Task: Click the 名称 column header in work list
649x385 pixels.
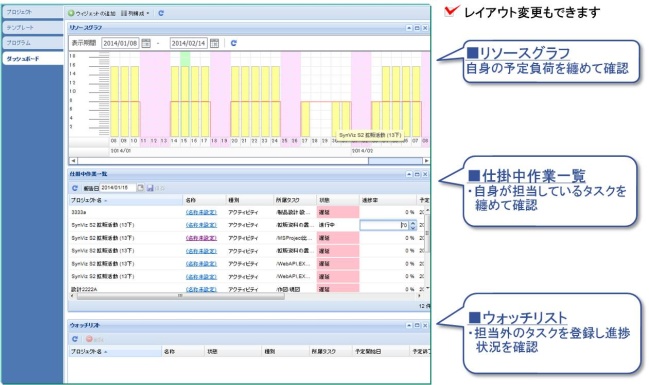Action: click(204, 200)
